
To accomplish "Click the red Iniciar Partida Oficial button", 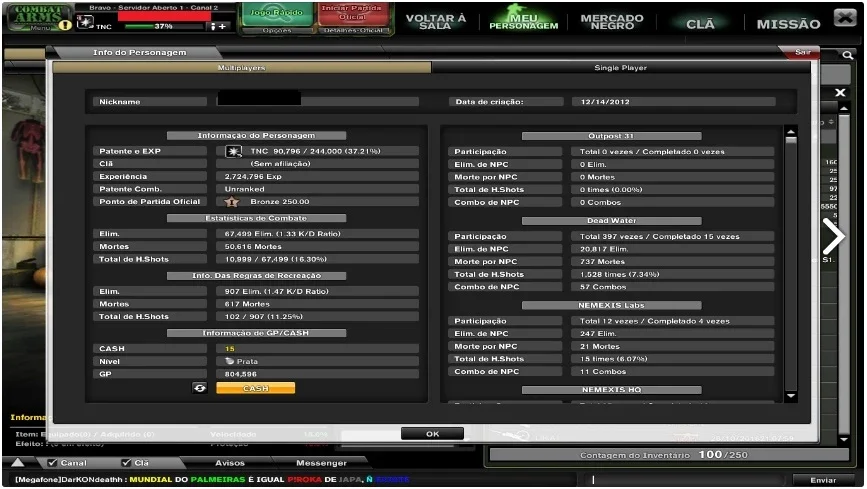I will point(352,13).
